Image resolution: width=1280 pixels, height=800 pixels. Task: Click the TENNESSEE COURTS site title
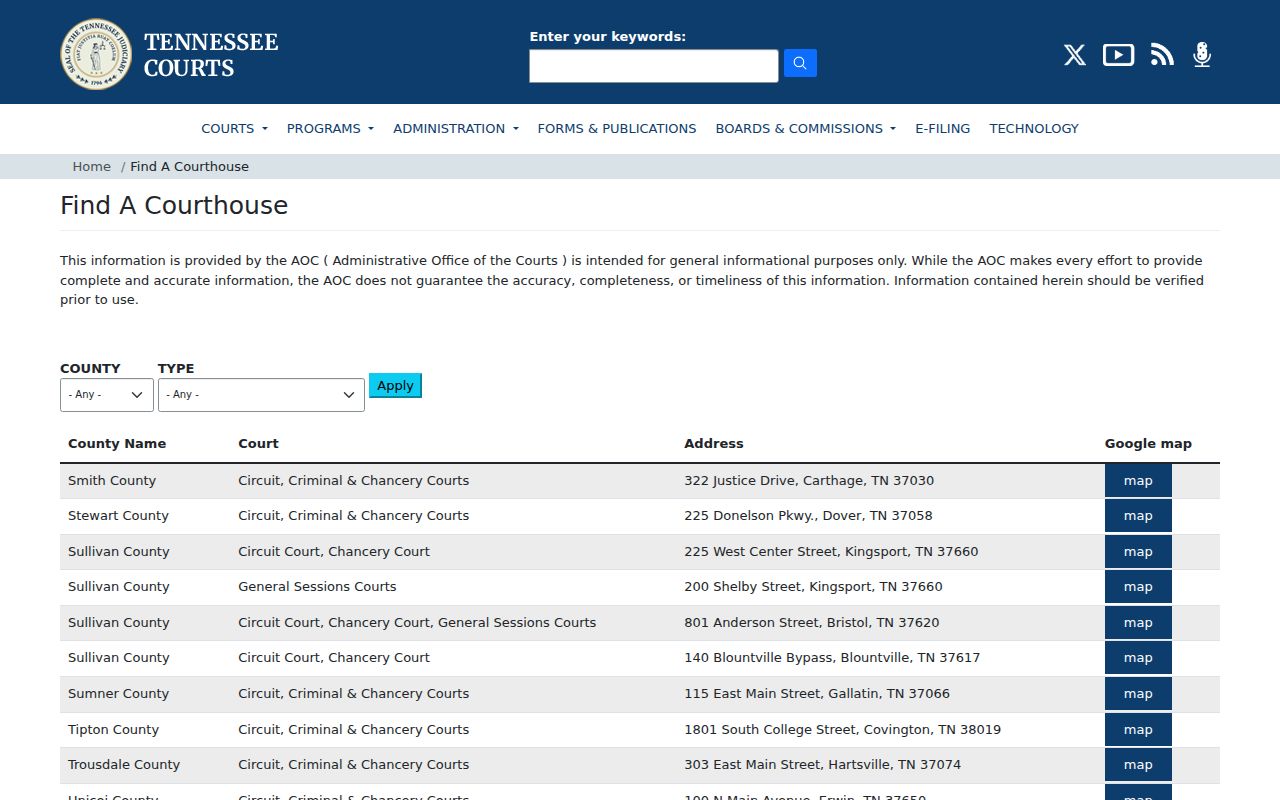pyautogui.click(x=211, y=55)
